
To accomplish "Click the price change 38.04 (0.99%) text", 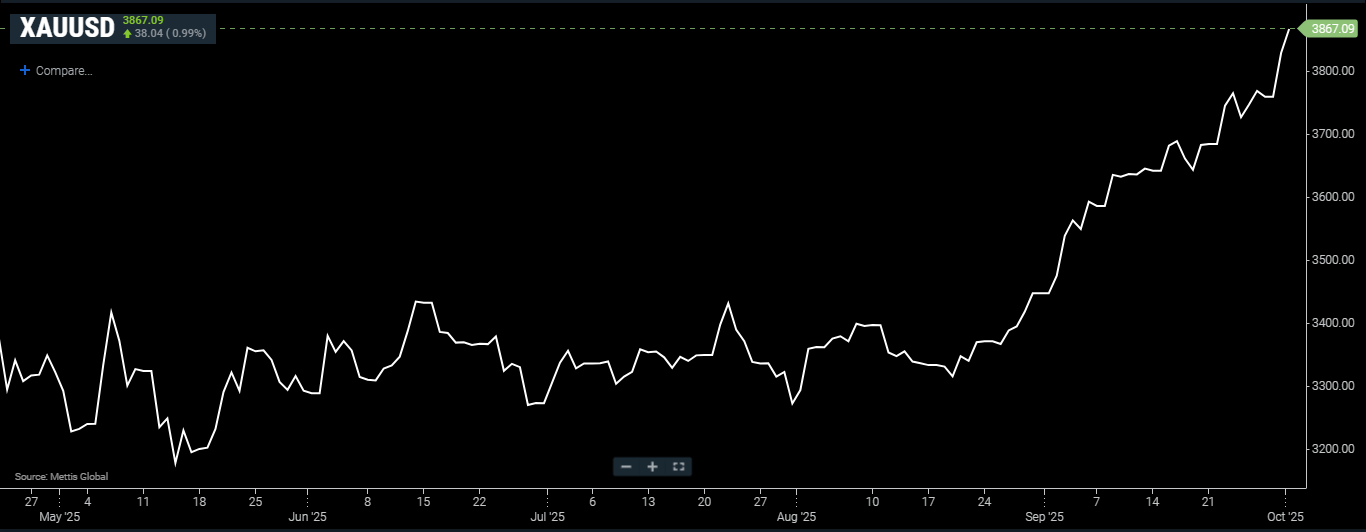I will [x=171, y=33].
